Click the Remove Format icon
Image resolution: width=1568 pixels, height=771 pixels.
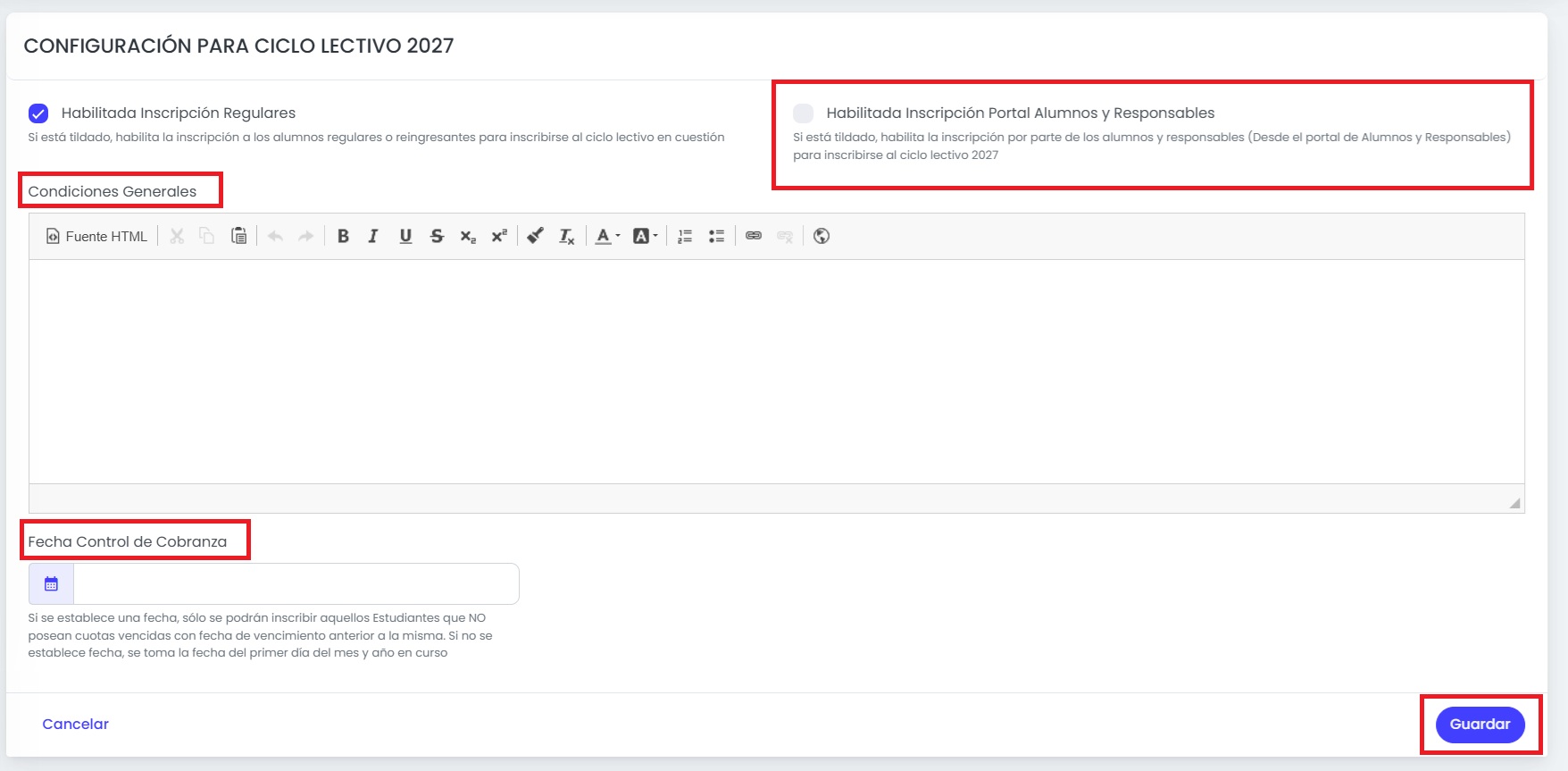tap(566, 236)
